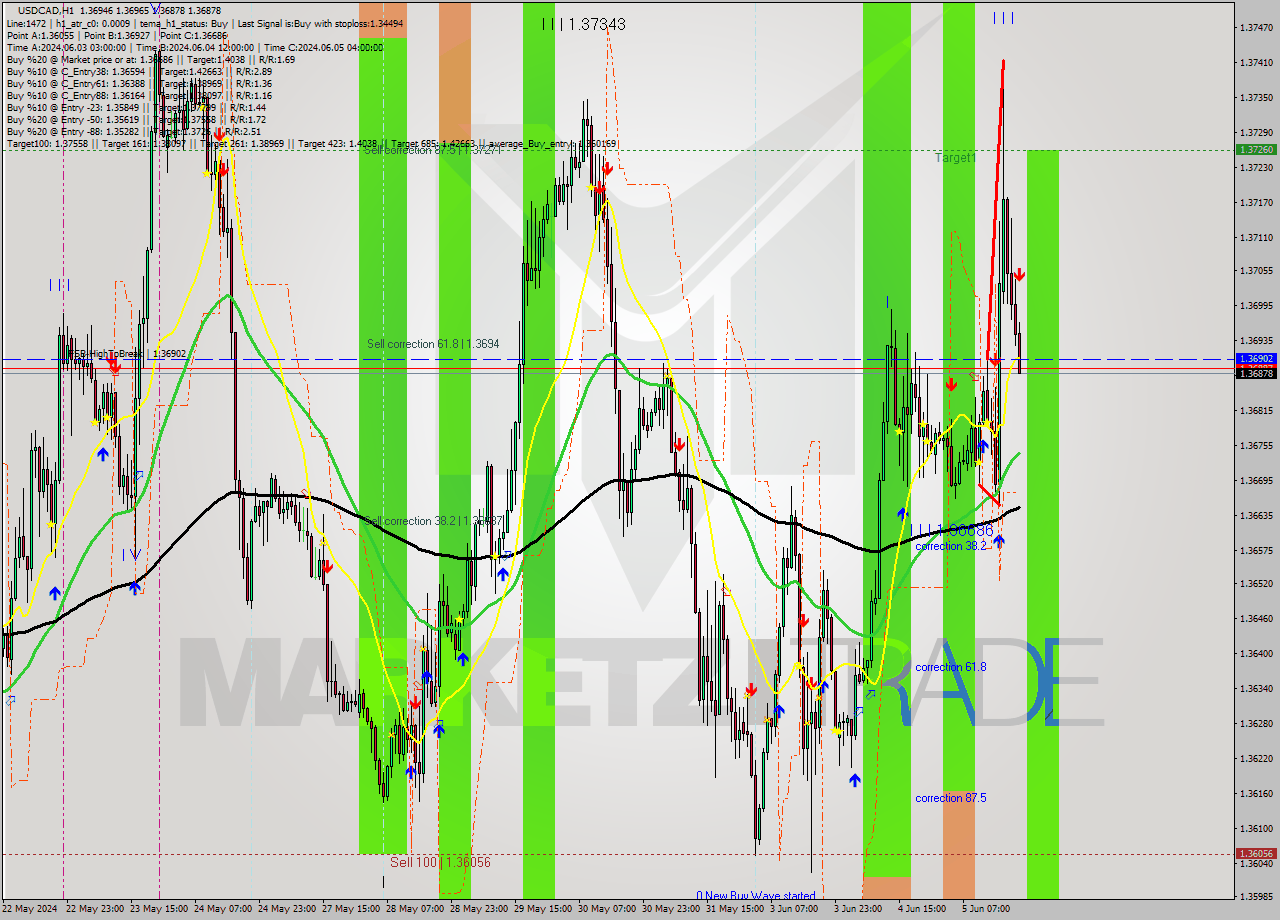
Task: Click the USDCAD,H1 symbol title
Action: pyautogui.click(x=46, y=10)
